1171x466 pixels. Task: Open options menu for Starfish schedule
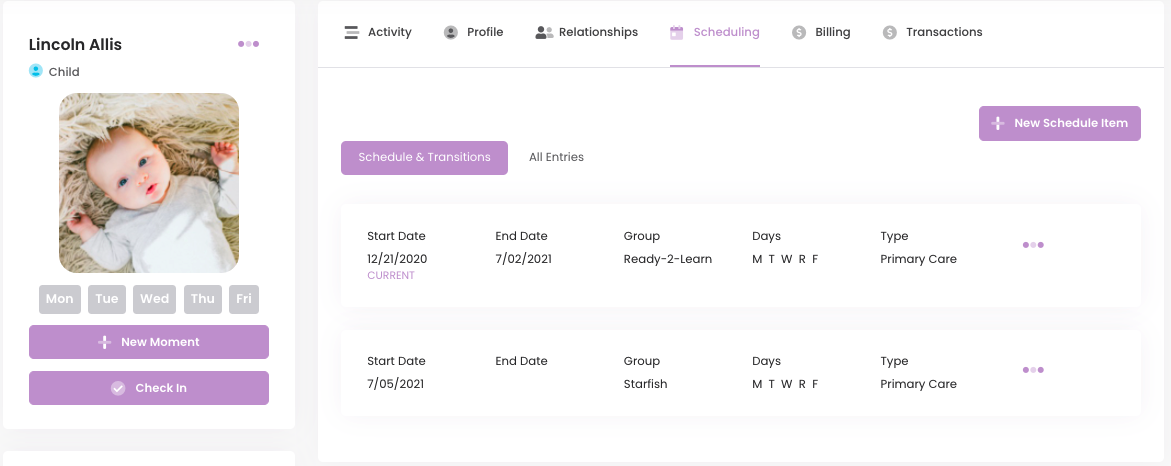[1033, 370]
